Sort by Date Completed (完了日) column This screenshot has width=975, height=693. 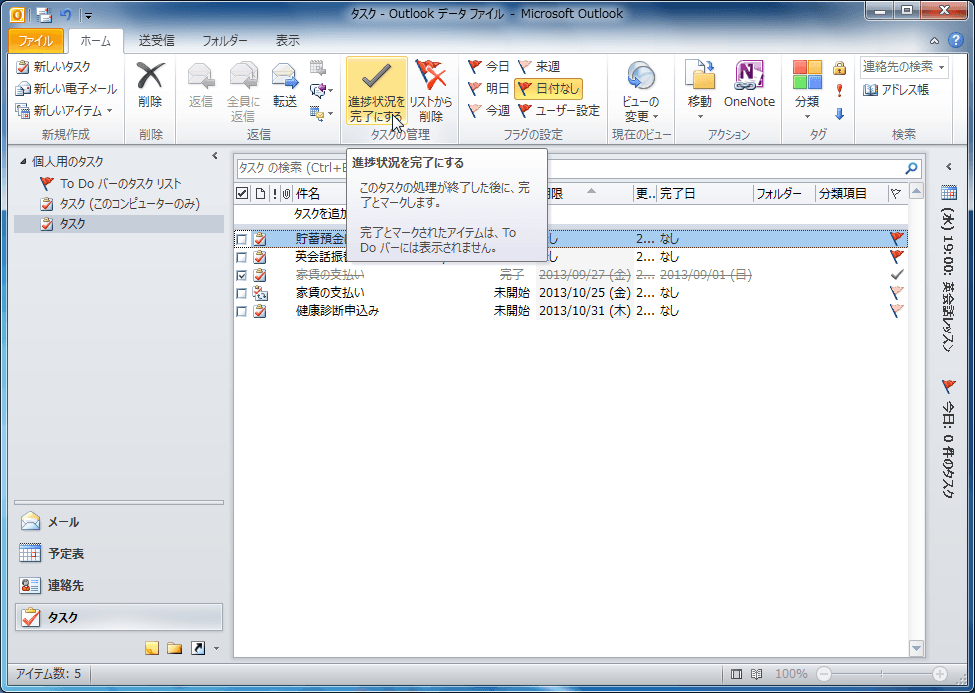[x=705, y=194]
